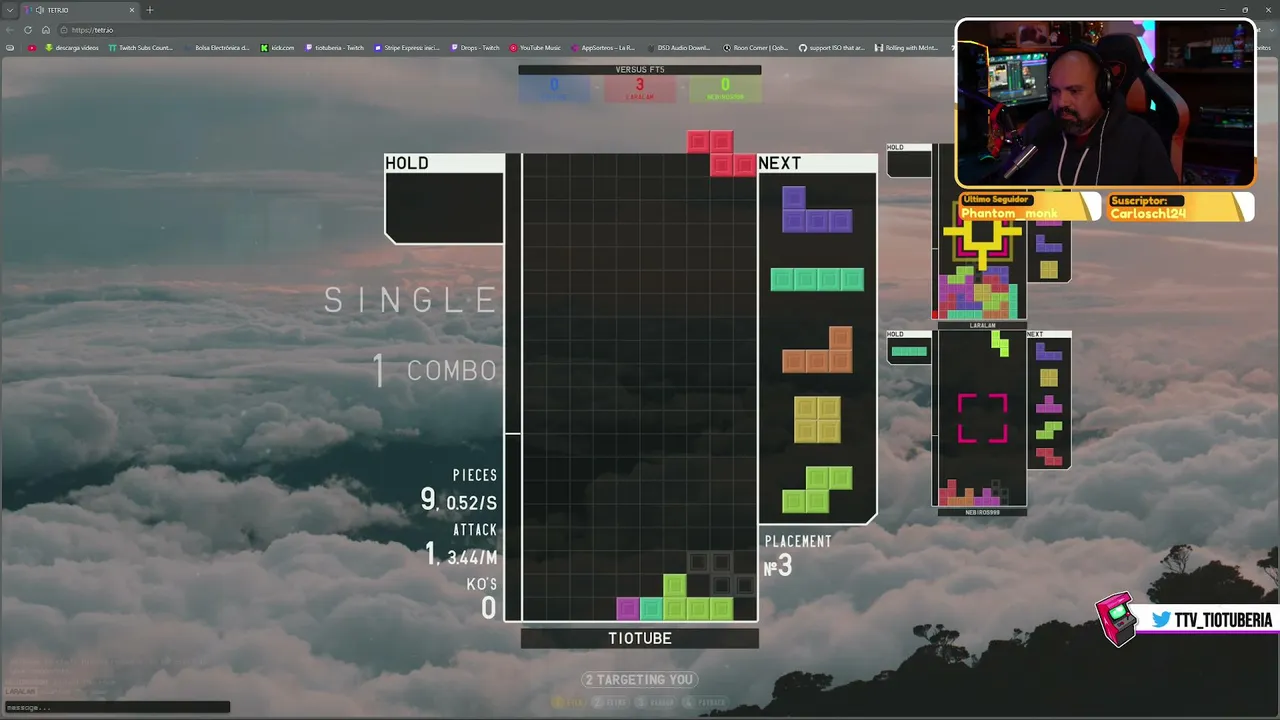
Task: Open the "Twitch Subs Count" bookmark
Action: [x=141, y=48]
